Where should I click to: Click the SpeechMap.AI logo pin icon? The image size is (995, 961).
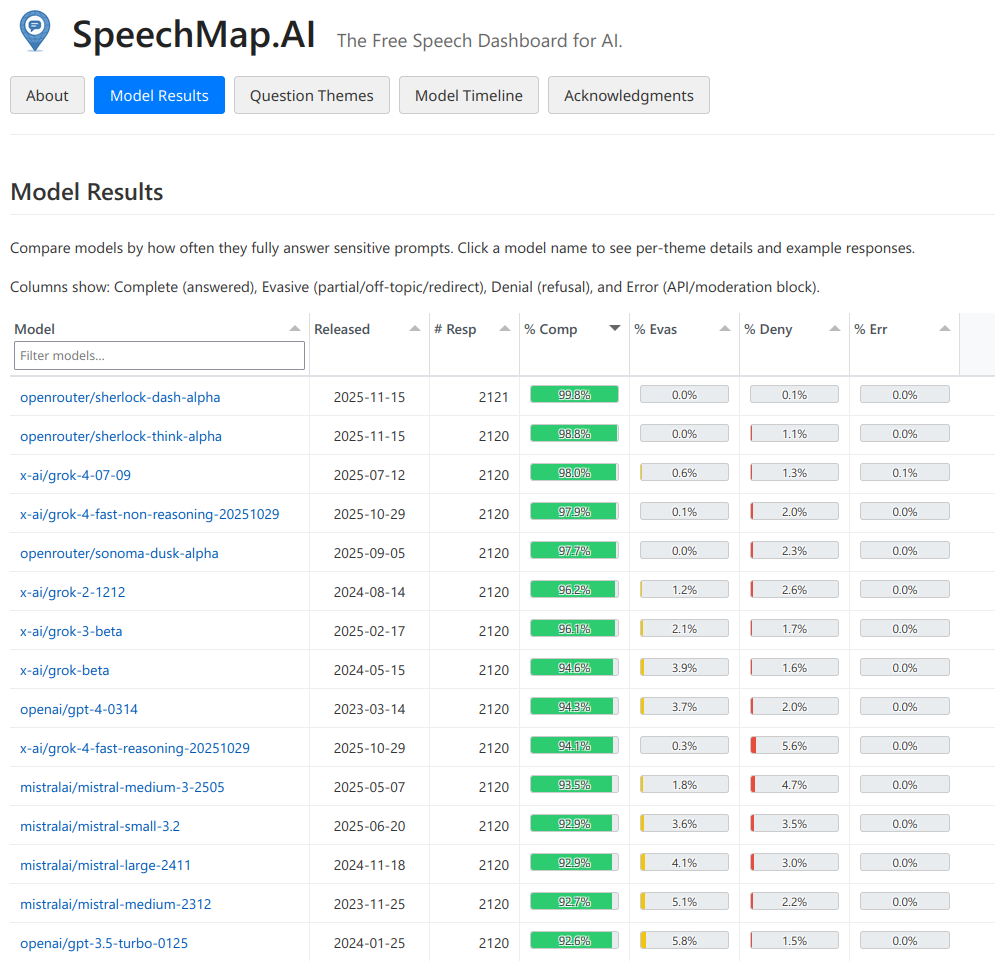35,31
